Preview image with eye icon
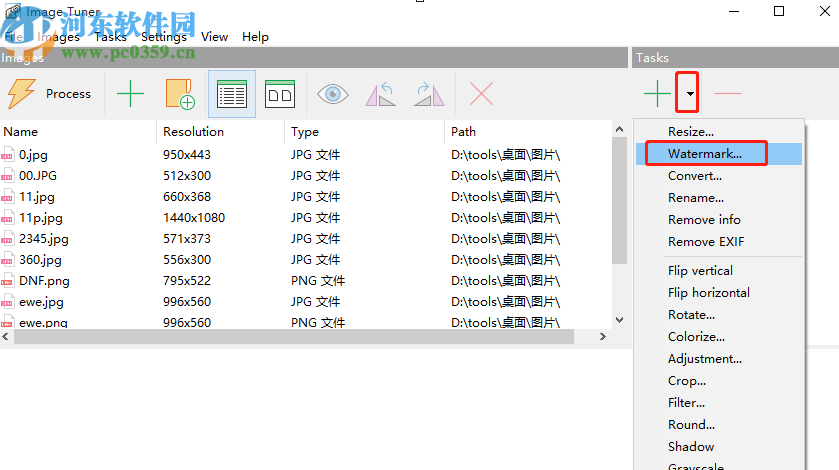The image size is (839, 470). 332,94
